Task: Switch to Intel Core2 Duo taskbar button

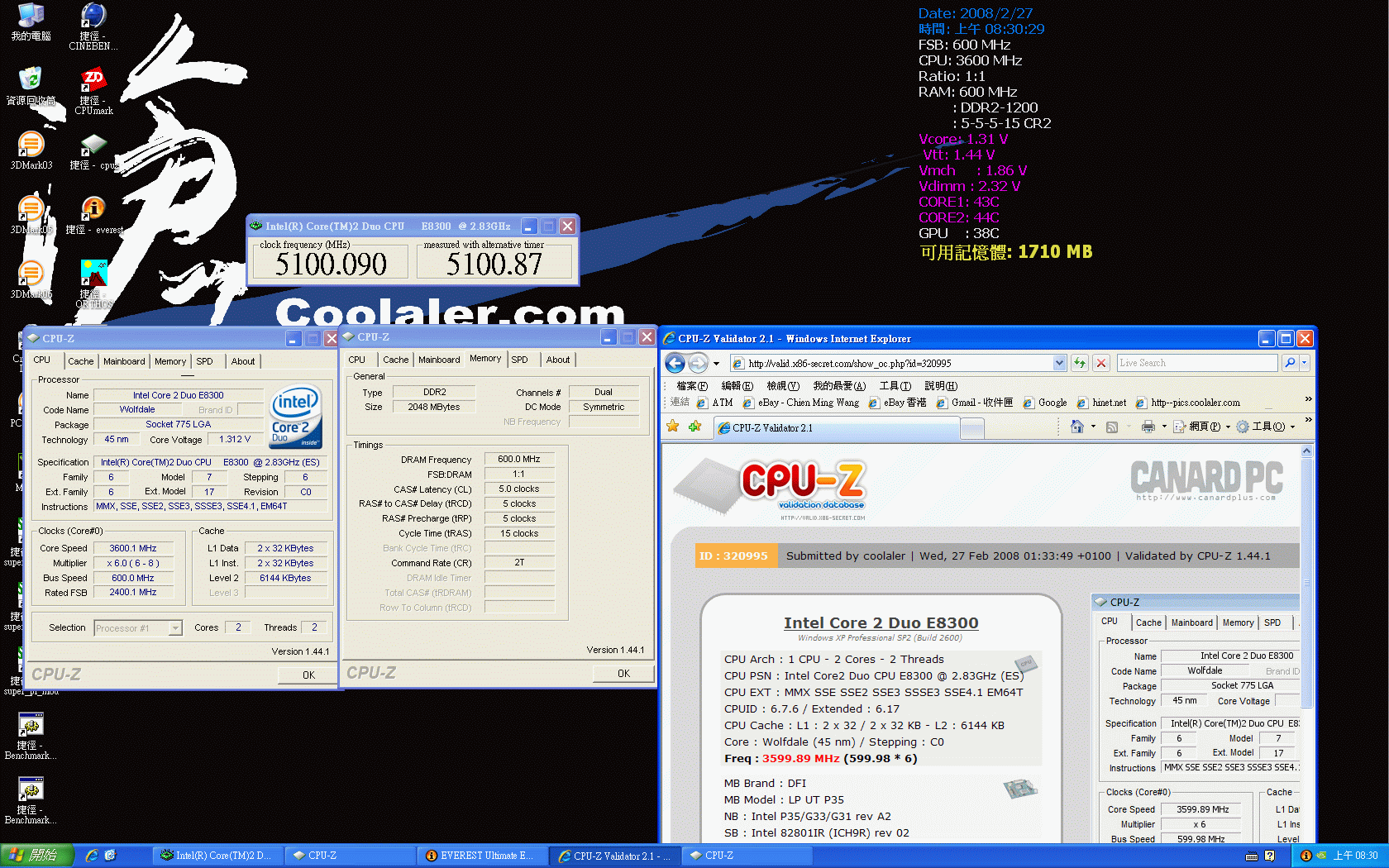Action: pos(217,856)
